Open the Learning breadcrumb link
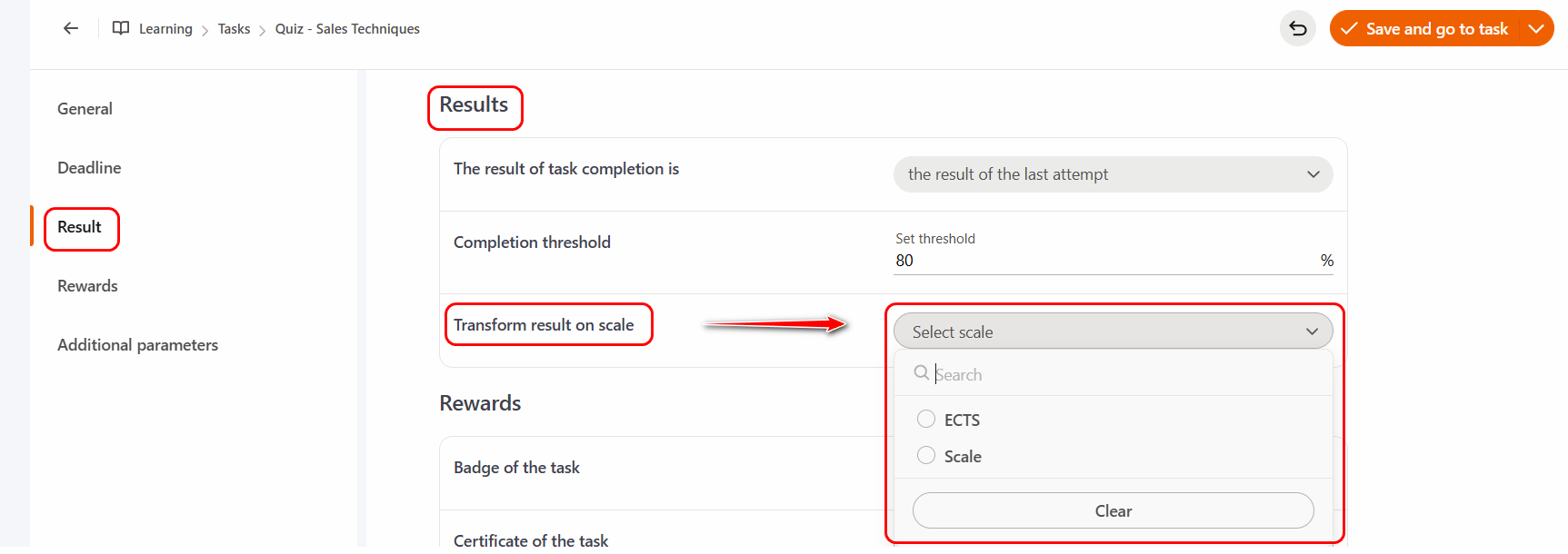 coord(165,29)
